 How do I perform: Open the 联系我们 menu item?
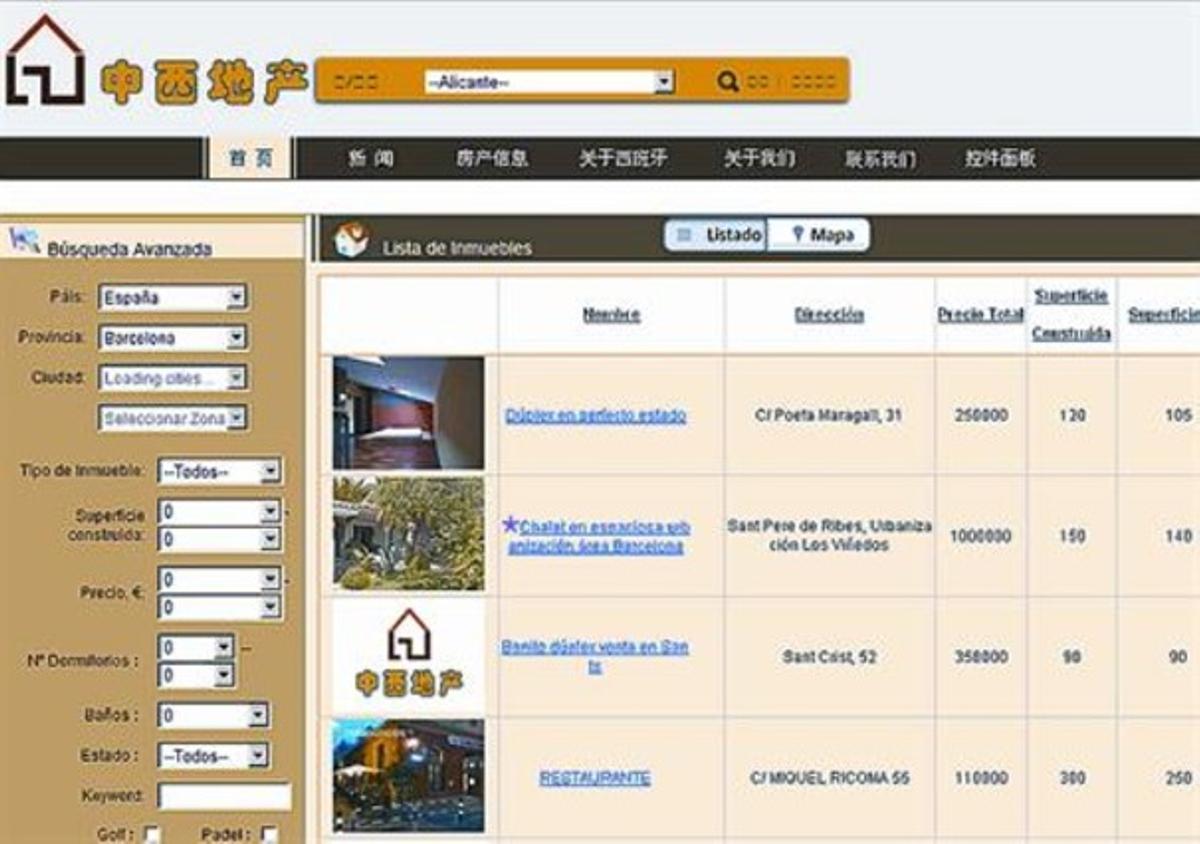pyautogui.click(x=880, y=158)
